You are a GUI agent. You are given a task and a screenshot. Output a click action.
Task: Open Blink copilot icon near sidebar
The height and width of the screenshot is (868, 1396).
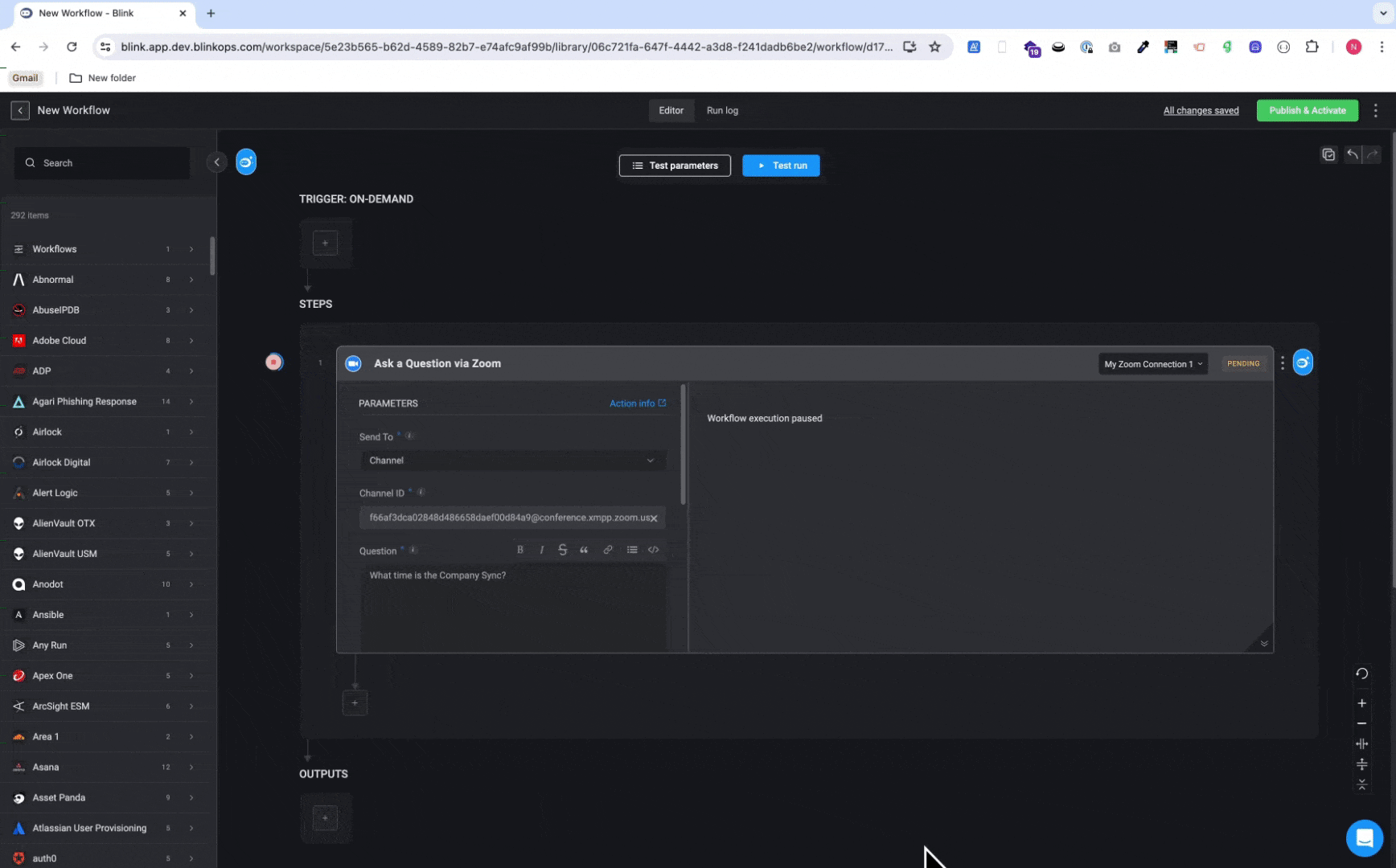(x=246, y=162)
